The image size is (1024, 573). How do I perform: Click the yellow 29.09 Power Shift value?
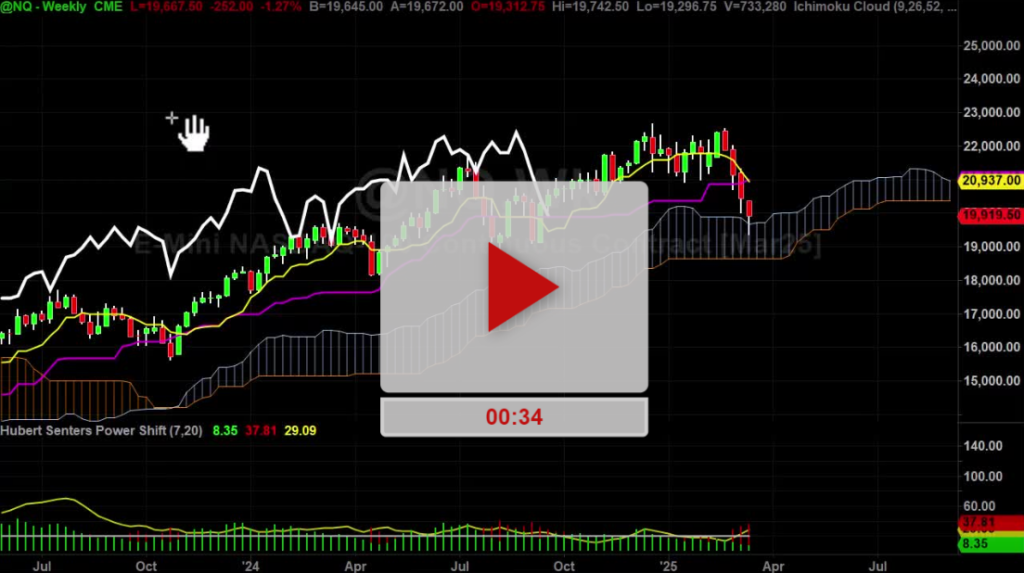tap(266, 430)
